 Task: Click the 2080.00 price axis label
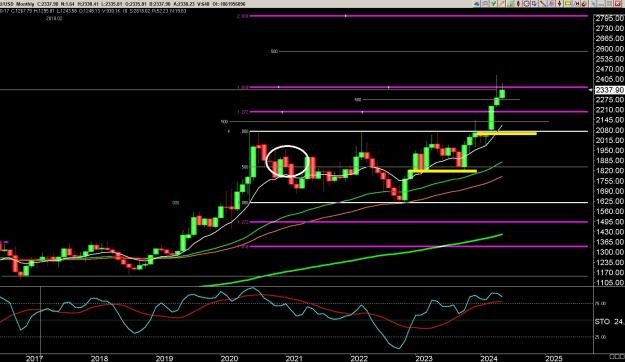point(609,130)
